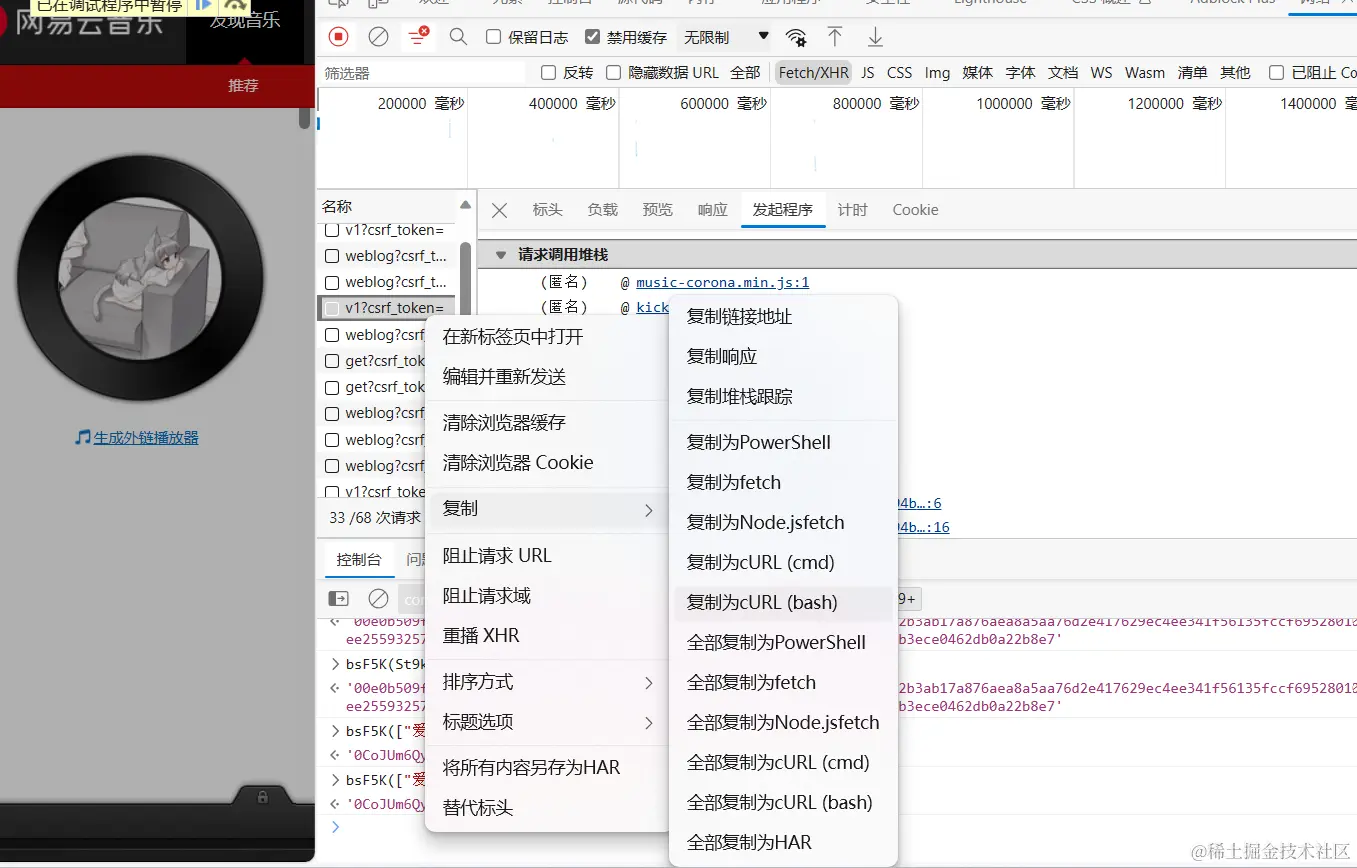
Task: Select the 控制台 drawer tab
Action: pos(359,560)
